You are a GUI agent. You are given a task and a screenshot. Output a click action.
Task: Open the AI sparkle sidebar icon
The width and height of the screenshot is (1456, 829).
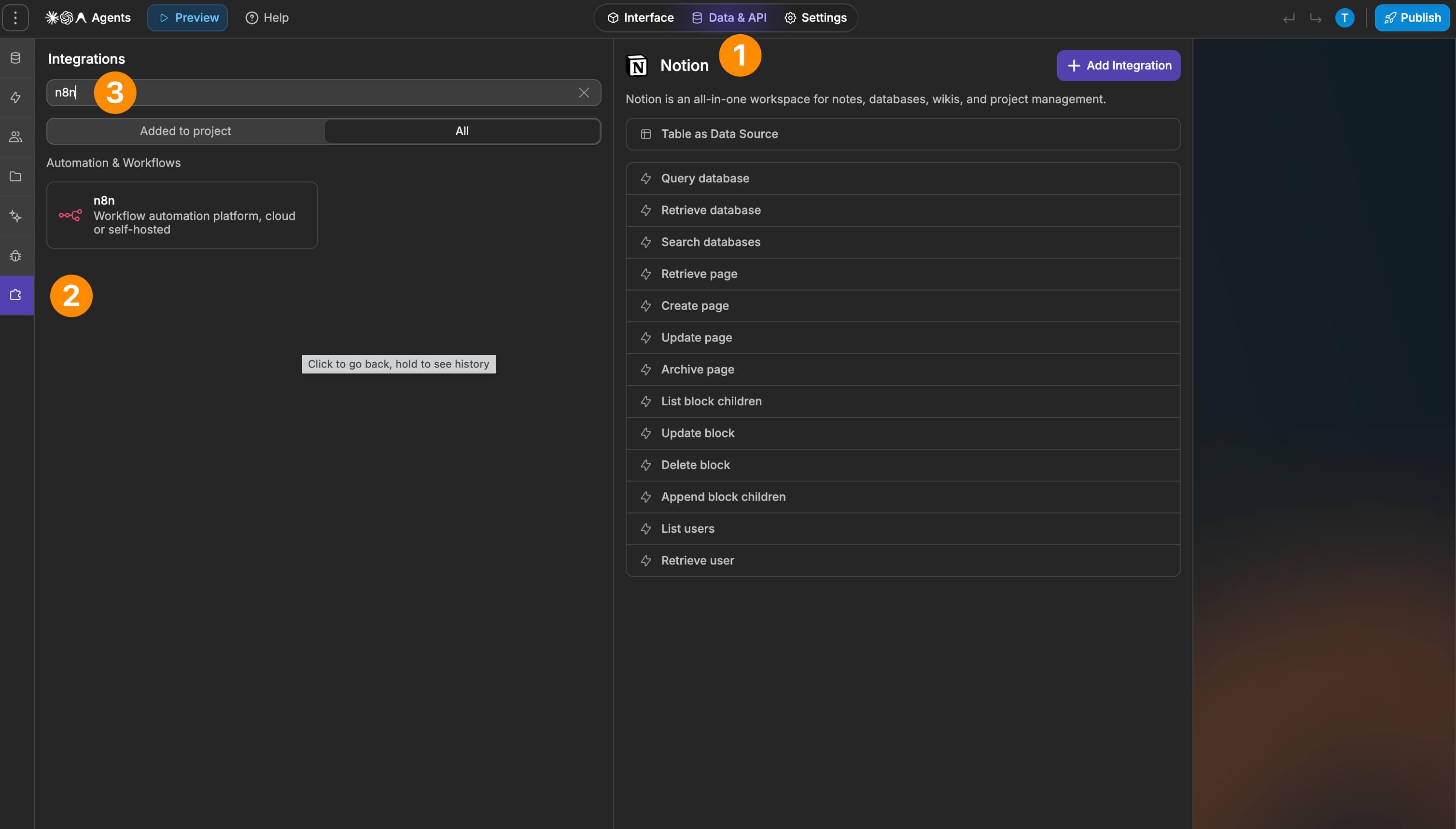click(16, 216)
